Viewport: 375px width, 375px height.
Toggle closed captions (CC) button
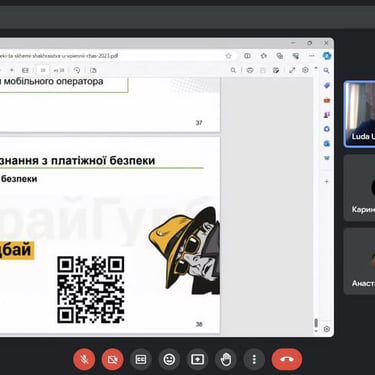point(141,359)
